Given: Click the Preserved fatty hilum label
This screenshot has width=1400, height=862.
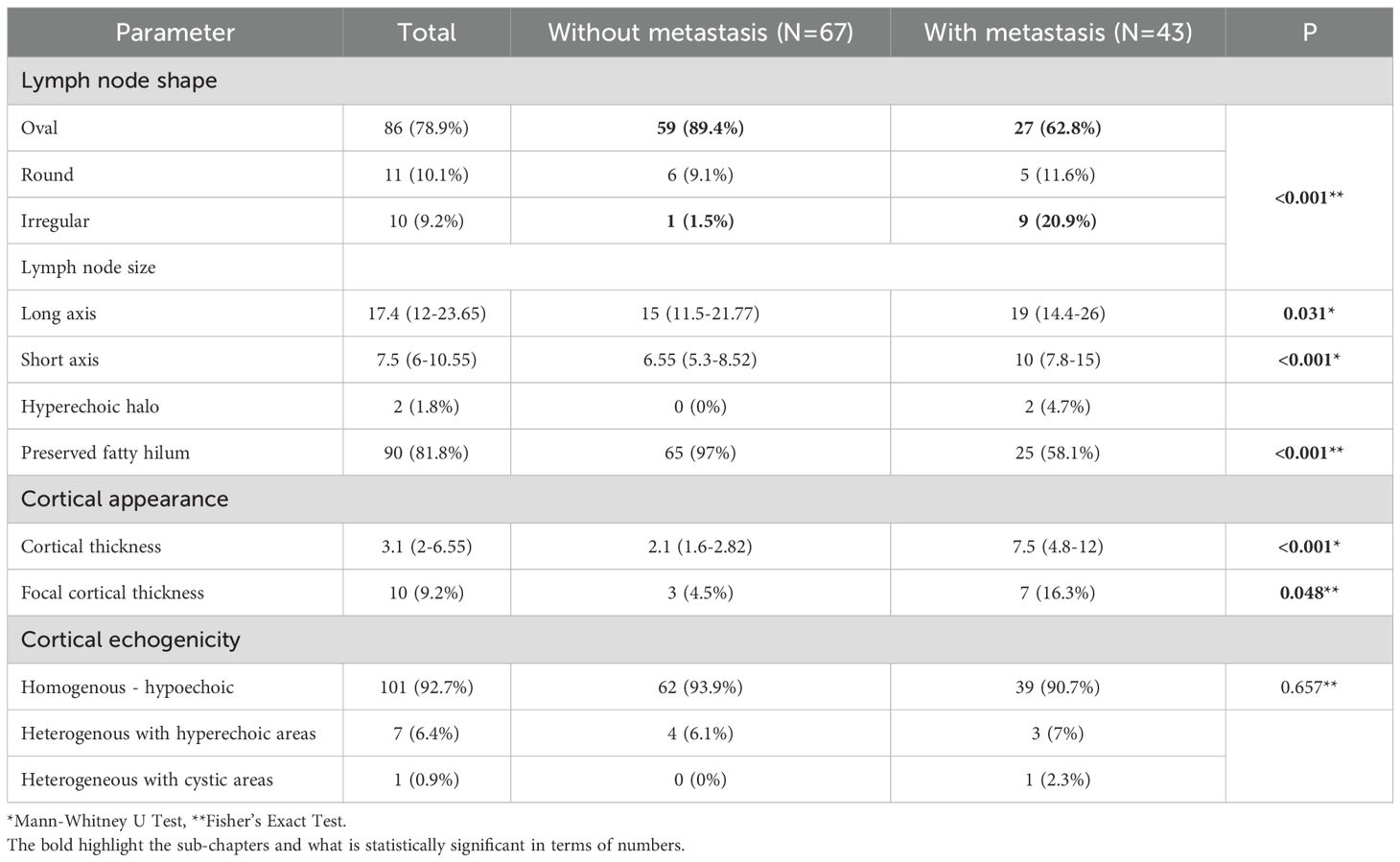Looking at the screenshot, I should point(105,453).
